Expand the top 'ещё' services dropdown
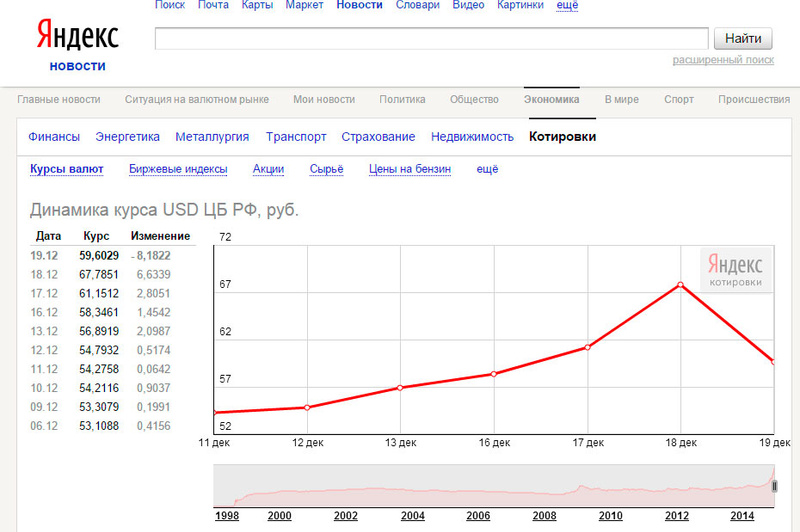The image size is (800, 532). coord(567,5)
